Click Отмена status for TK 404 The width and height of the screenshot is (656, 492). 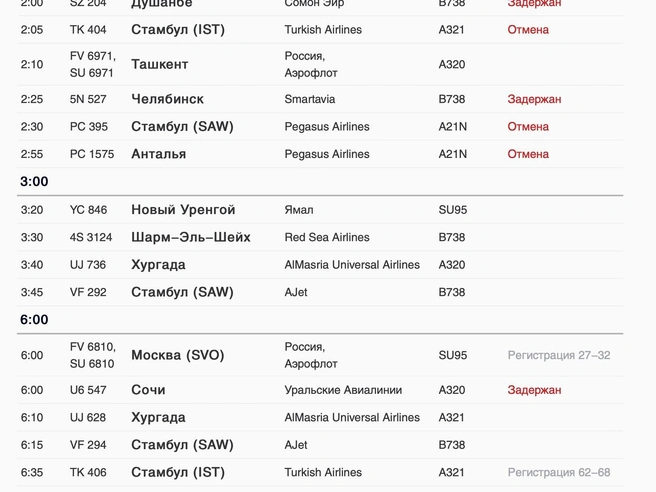[x=528, y=30]
